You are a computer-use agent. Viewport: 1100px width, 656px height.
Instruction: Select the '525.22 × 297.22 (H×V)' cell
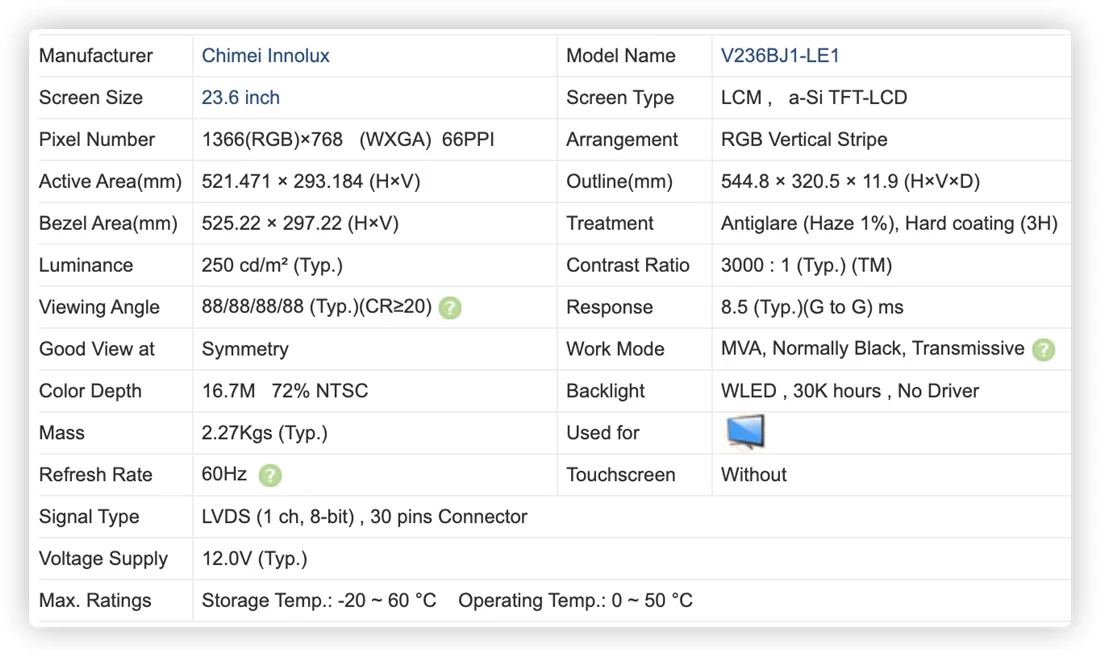pyautogui.click(x=300, y=223)
